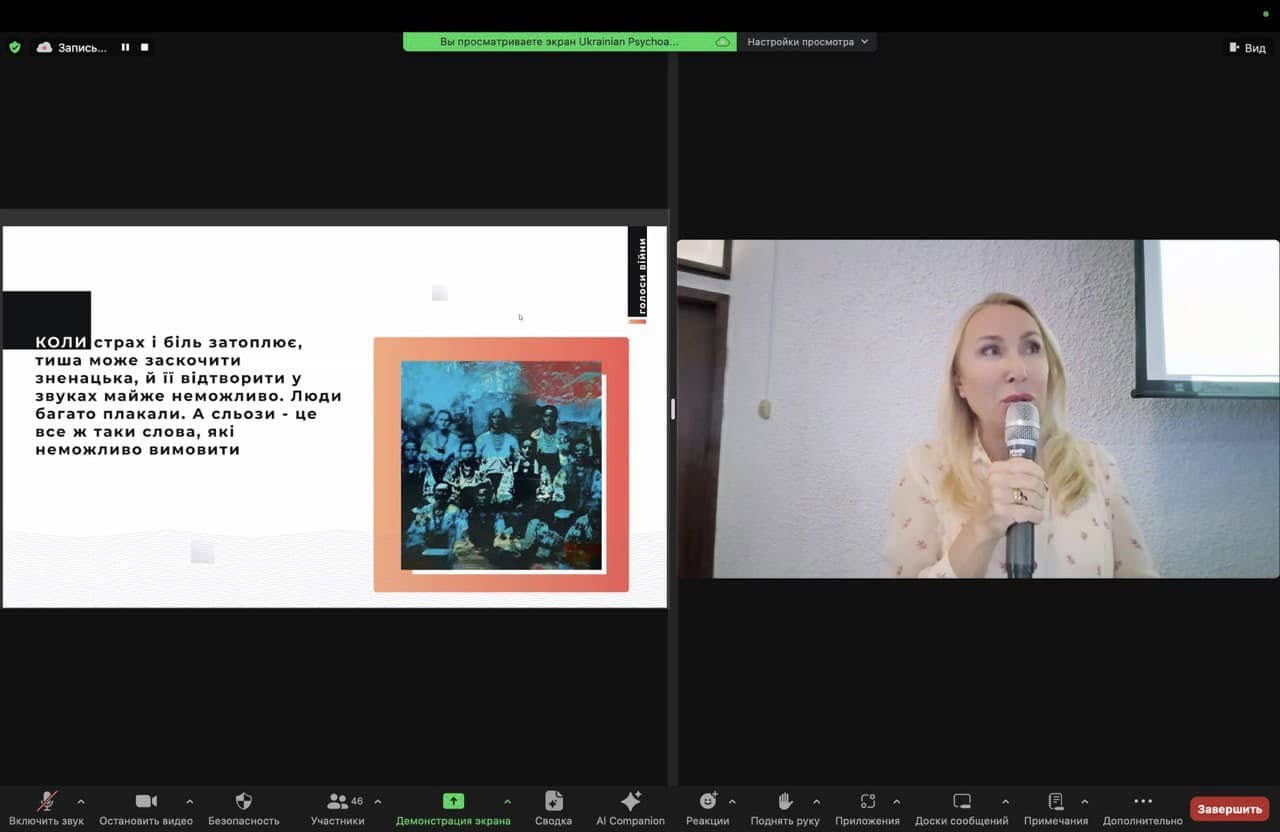
Task: Open the Настройки просмотра dropdown
Action: click(807, 42)
